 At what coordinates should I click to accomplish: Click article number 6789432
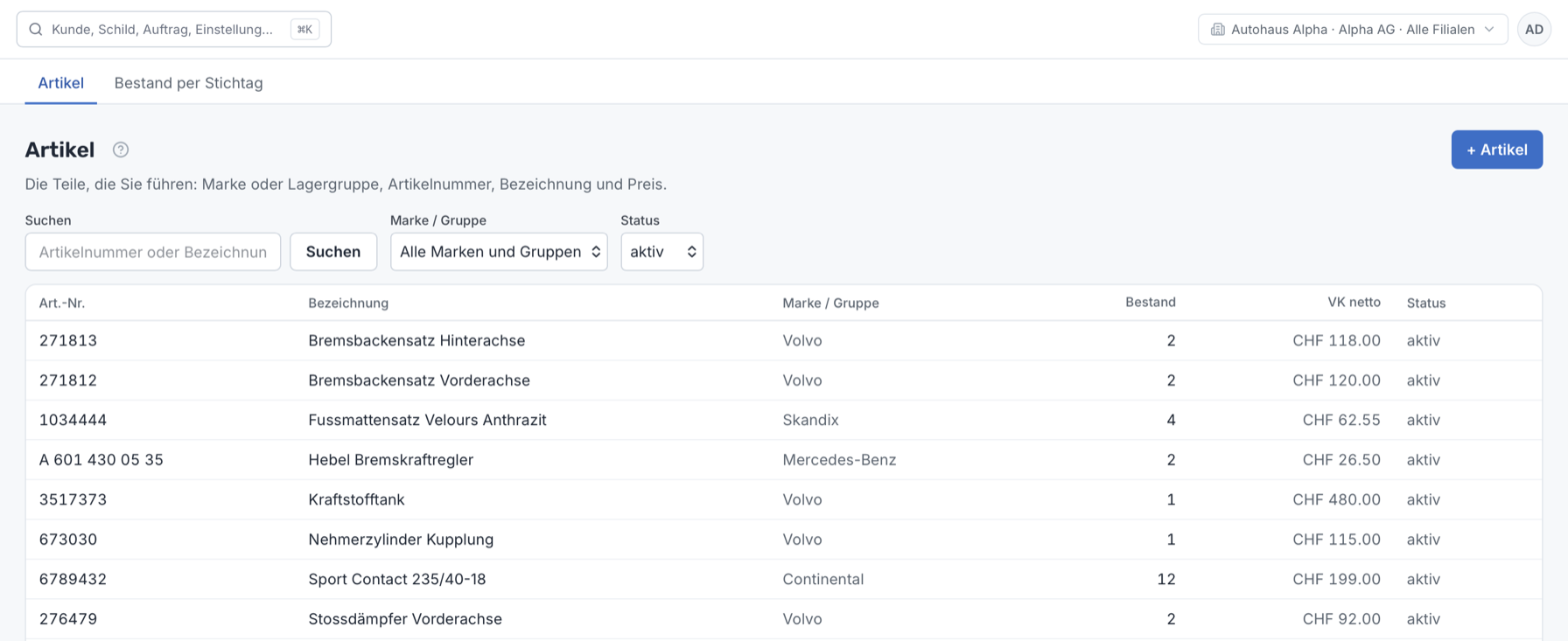[x=73, y=579]
